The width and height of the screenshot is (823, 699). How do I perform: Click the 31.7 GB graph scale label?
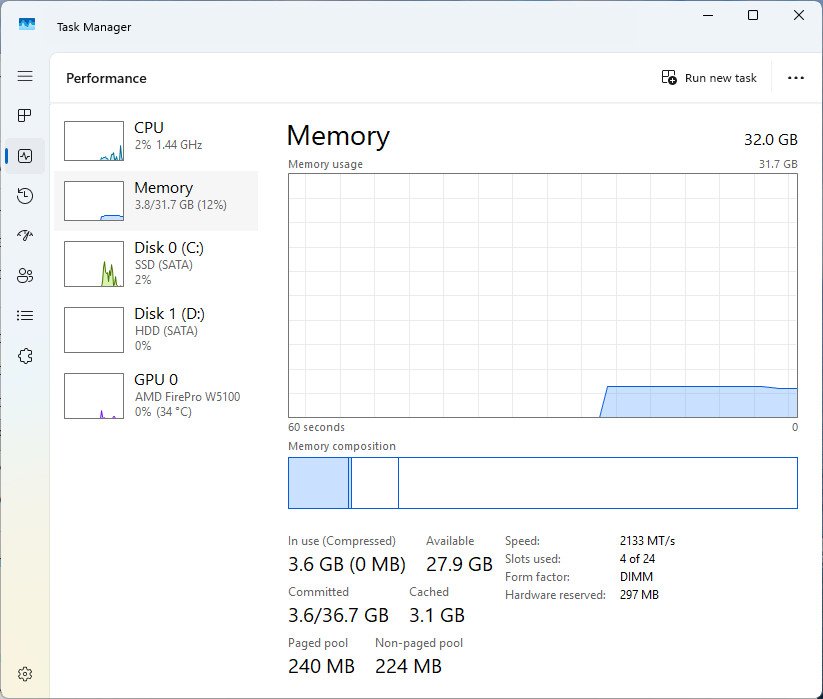(x=778, y=164)
